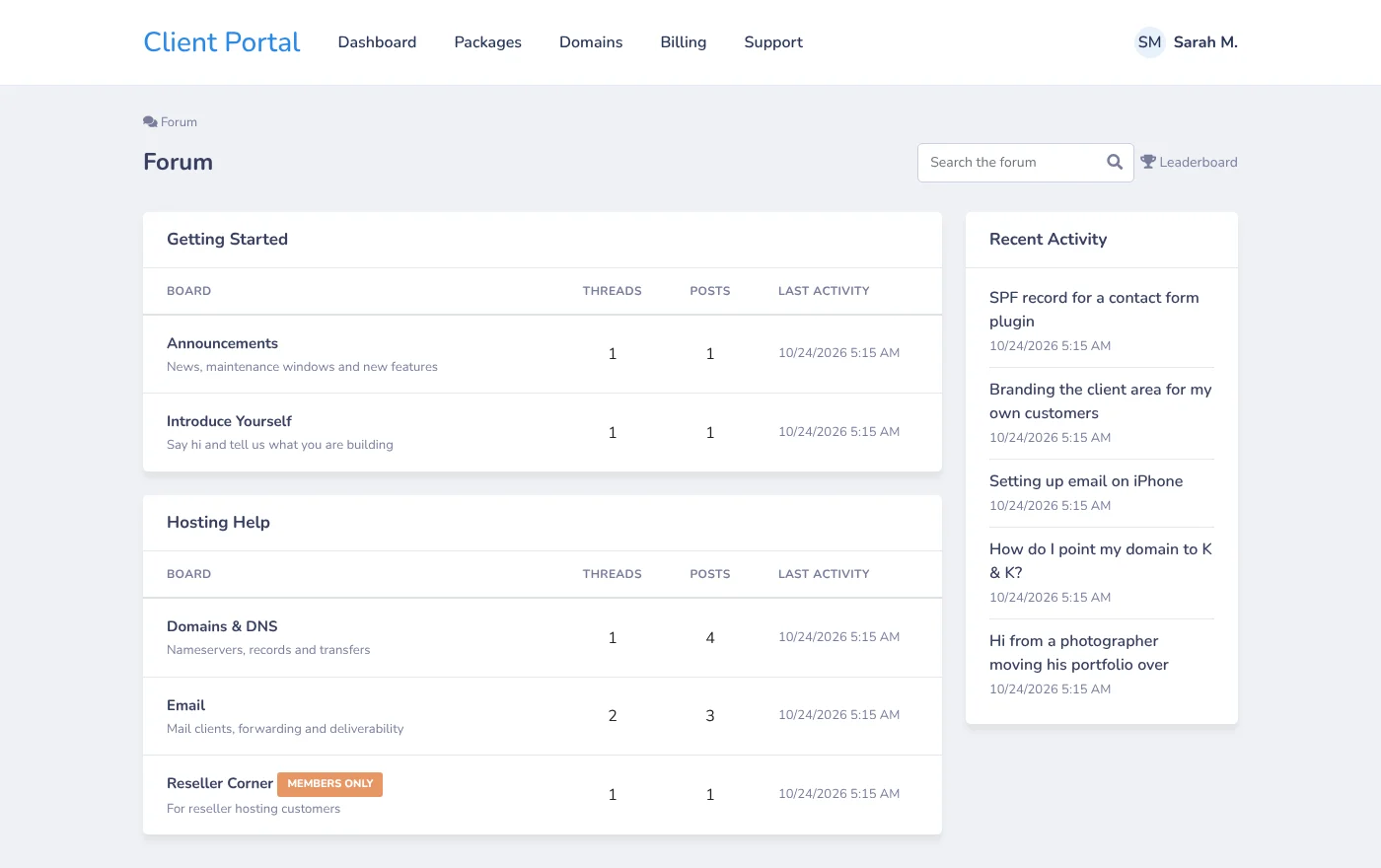Click the Forum page title
1381x868 pixels.
[178, 163]
